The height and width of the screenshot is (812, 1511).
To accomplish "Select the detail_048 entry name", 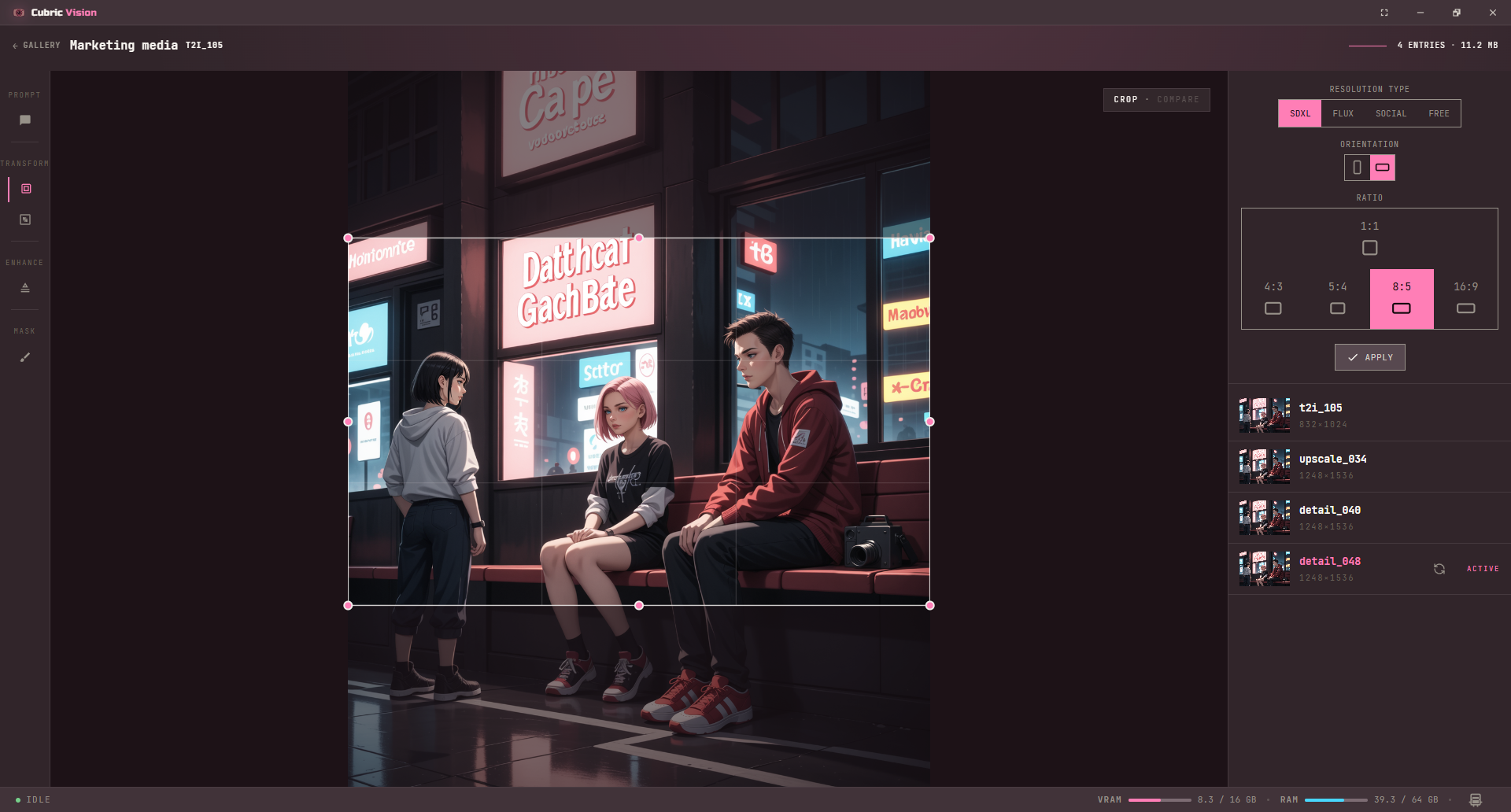I will [1330, 561].
